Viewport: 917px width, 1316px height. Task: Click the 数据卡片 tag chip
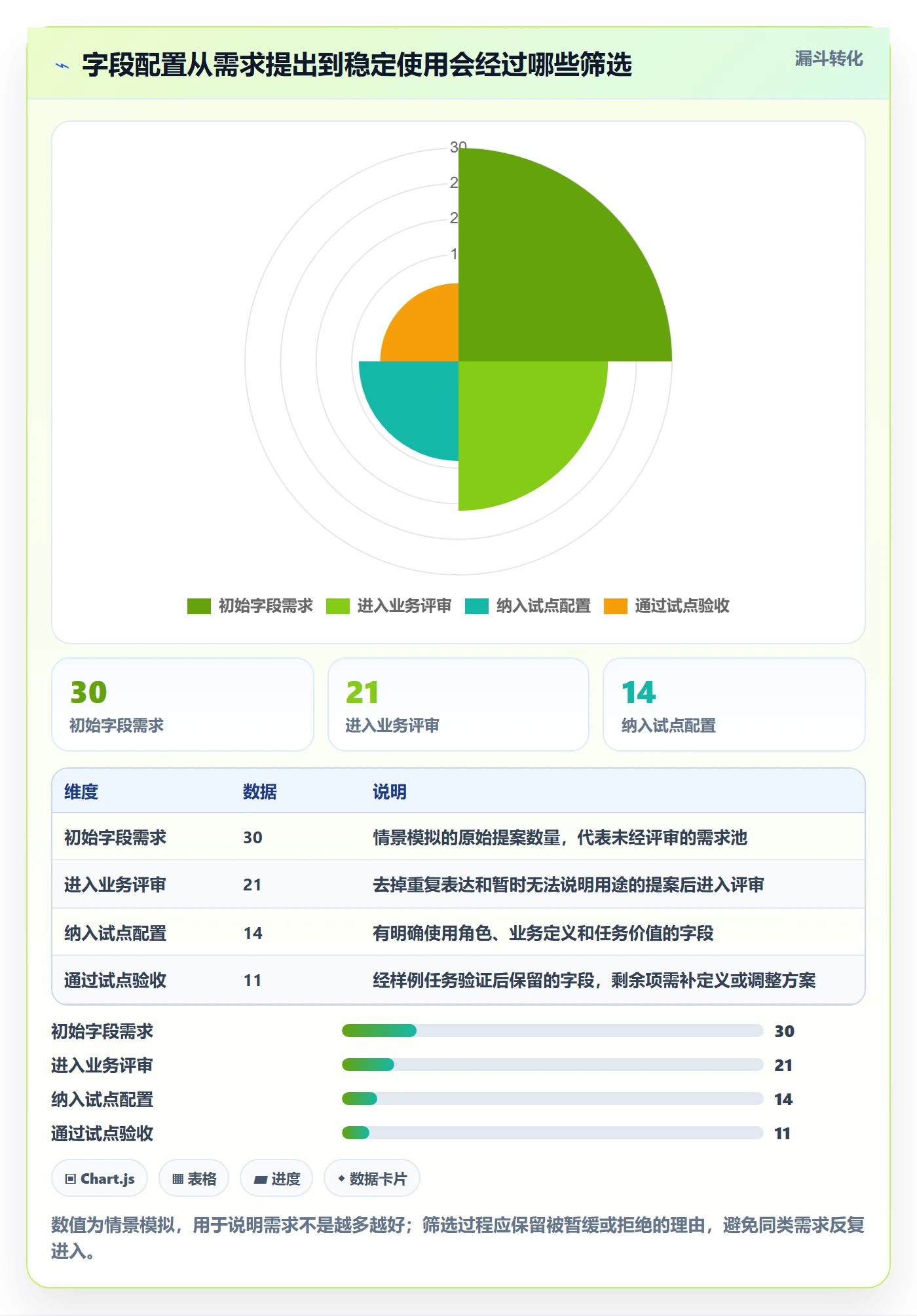372,1179
